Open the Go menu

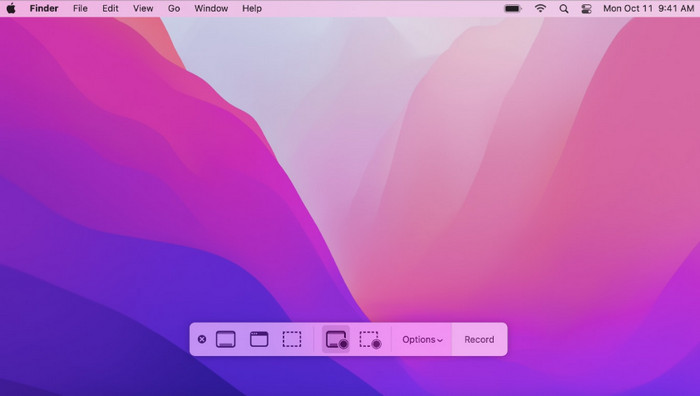174,8
